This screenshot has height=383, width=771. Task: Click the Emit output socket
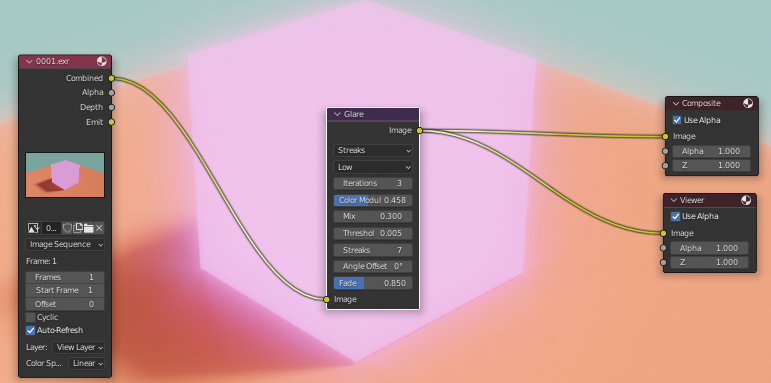tap(112, 122)
